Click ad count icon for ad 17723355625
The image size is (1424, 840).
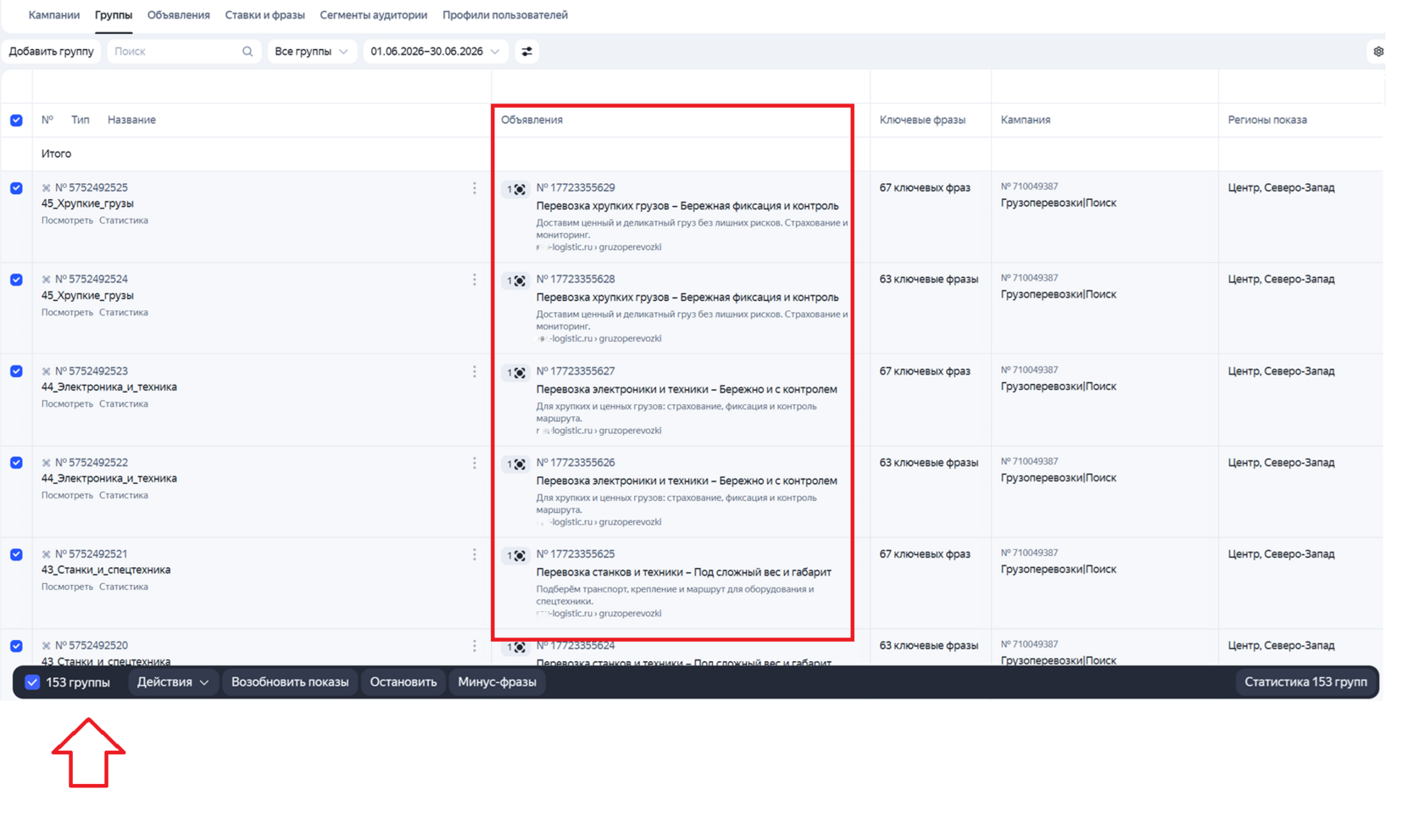515,556
